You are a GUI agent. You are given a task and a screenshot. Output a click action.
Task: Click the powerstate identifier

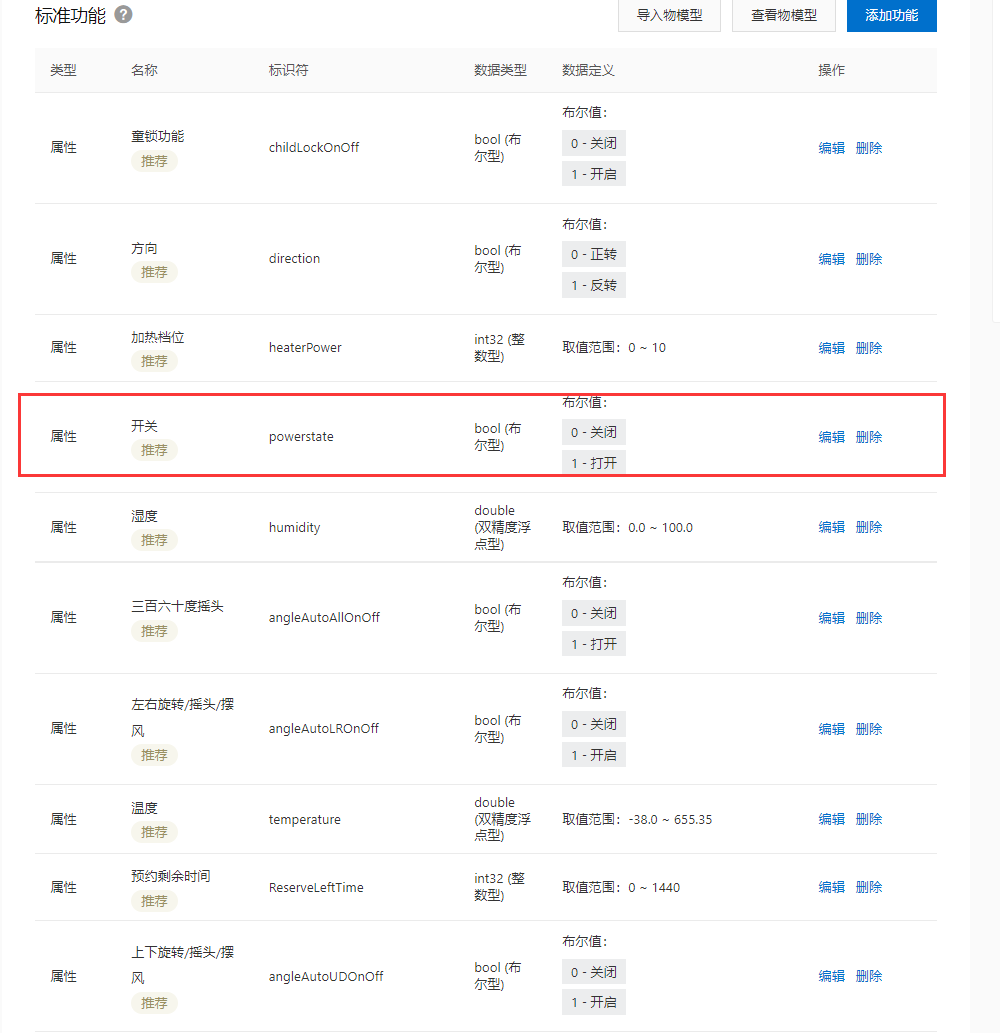(x=301, y=436)
